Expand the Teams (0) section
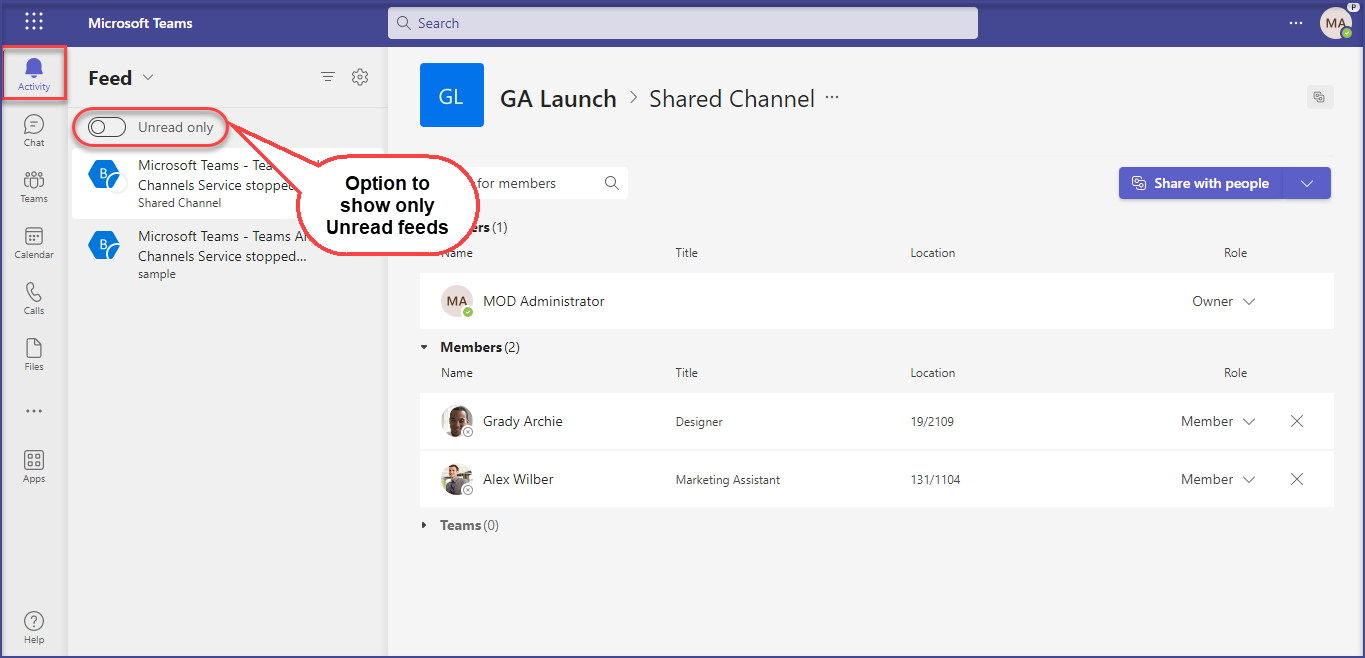 (425, 526)
